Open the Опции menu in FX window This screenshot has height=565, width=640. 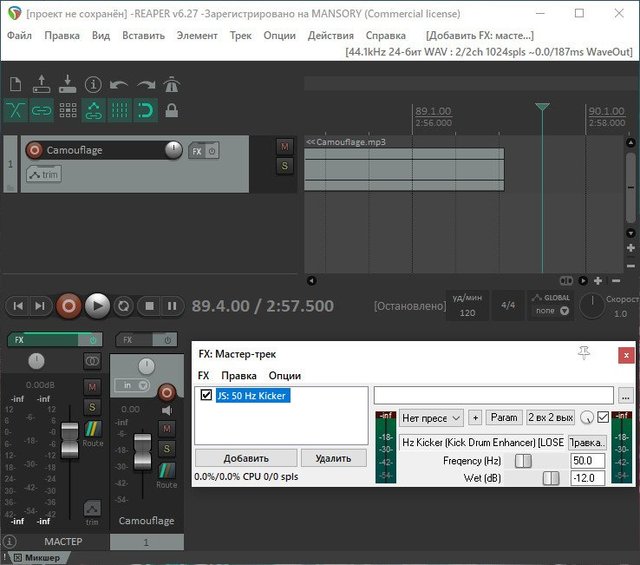pyautogui.click(x=285, y=375)
